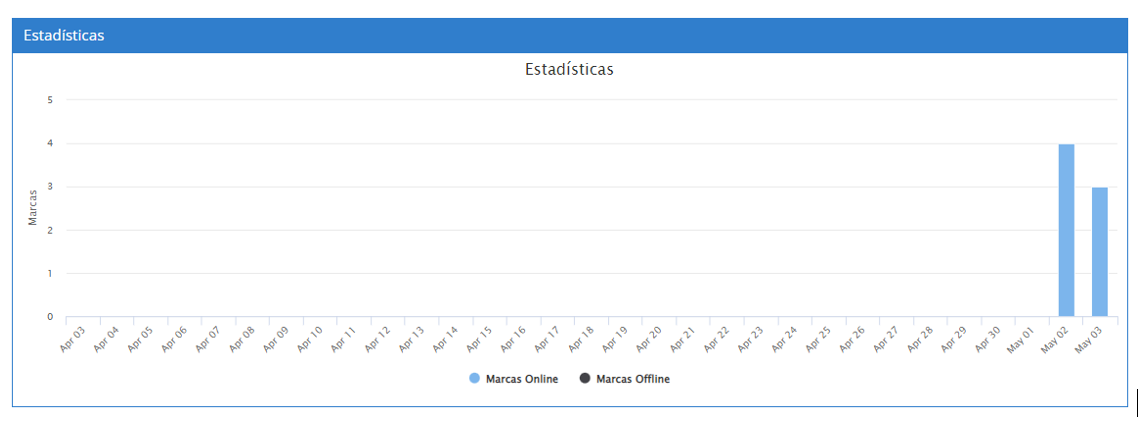The width and height of the screenshot is (1141, 425).
Task: Click the May 03 axis label
Action: tap(1089, 338)
